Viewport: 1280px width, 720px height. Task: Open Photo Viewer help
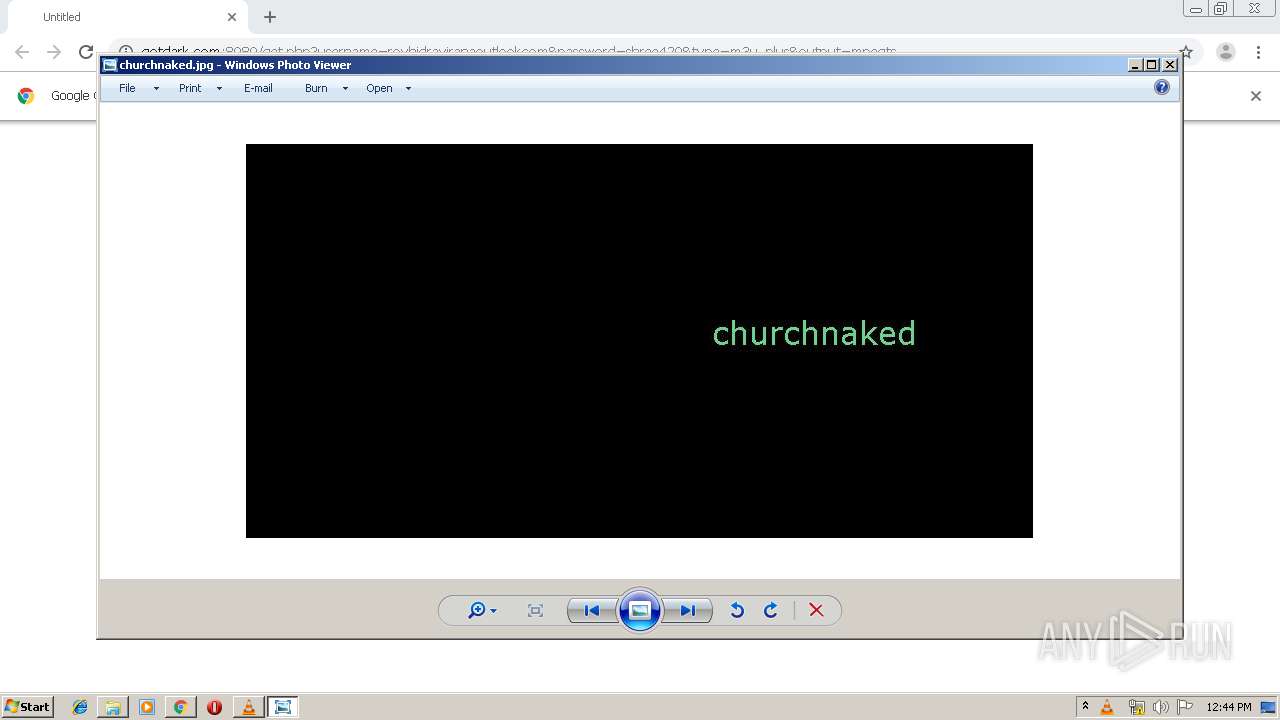[x=1161, y=87]
